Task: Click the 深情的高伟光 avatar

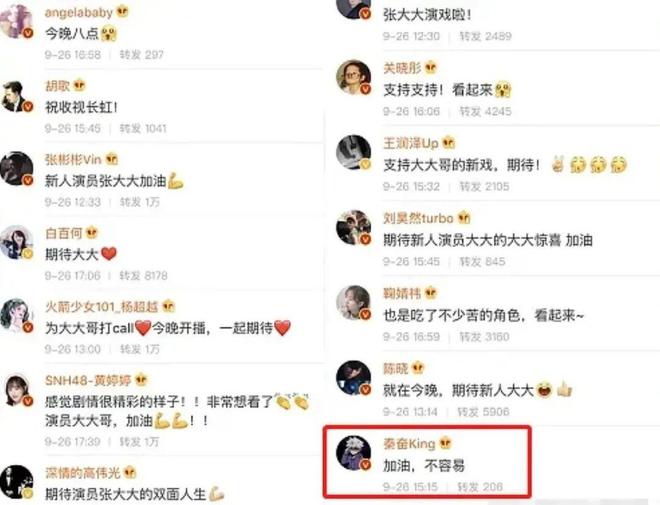Action: [x=16, y=482]
